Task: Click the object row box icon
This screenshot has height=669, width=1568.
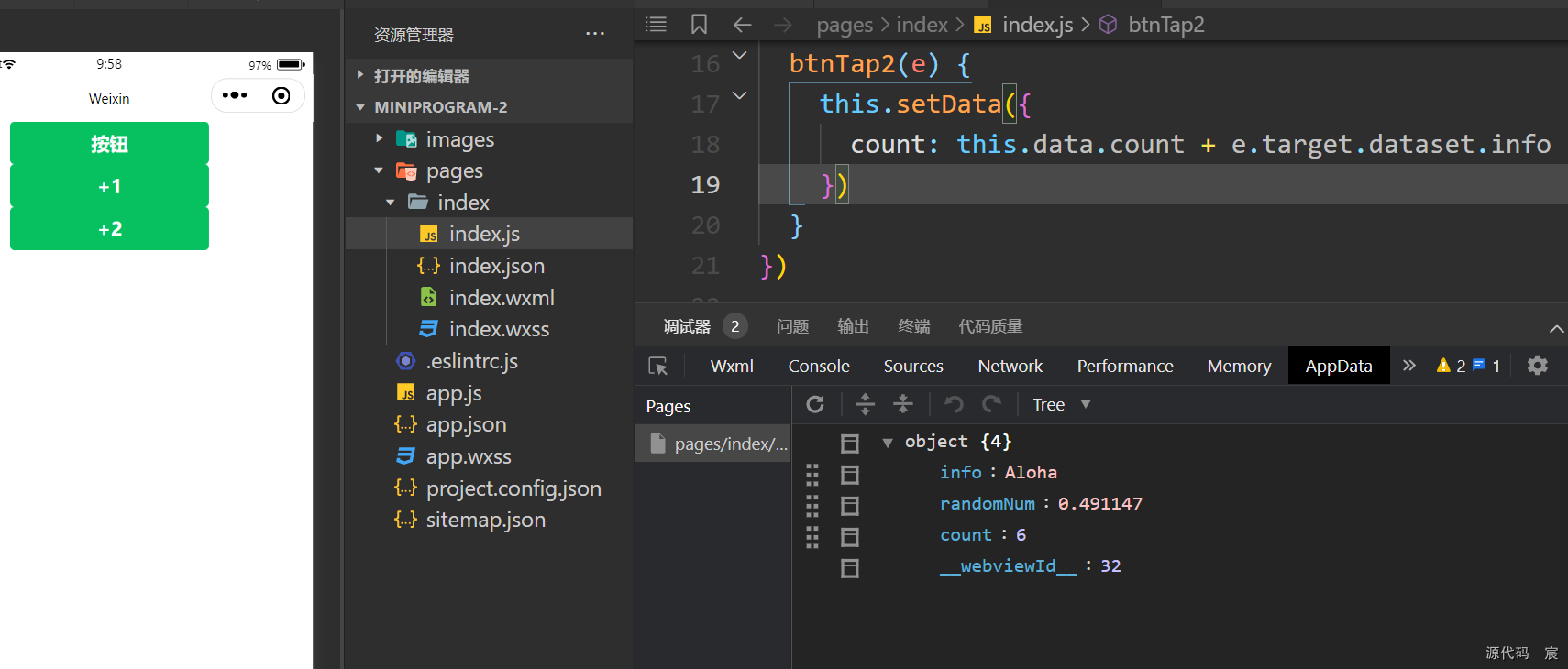Action: 850,444
